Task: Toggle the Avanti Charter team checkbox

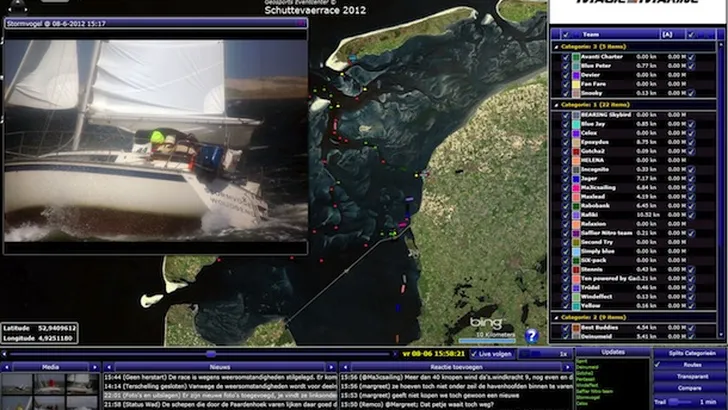Action: click(566, 57)
